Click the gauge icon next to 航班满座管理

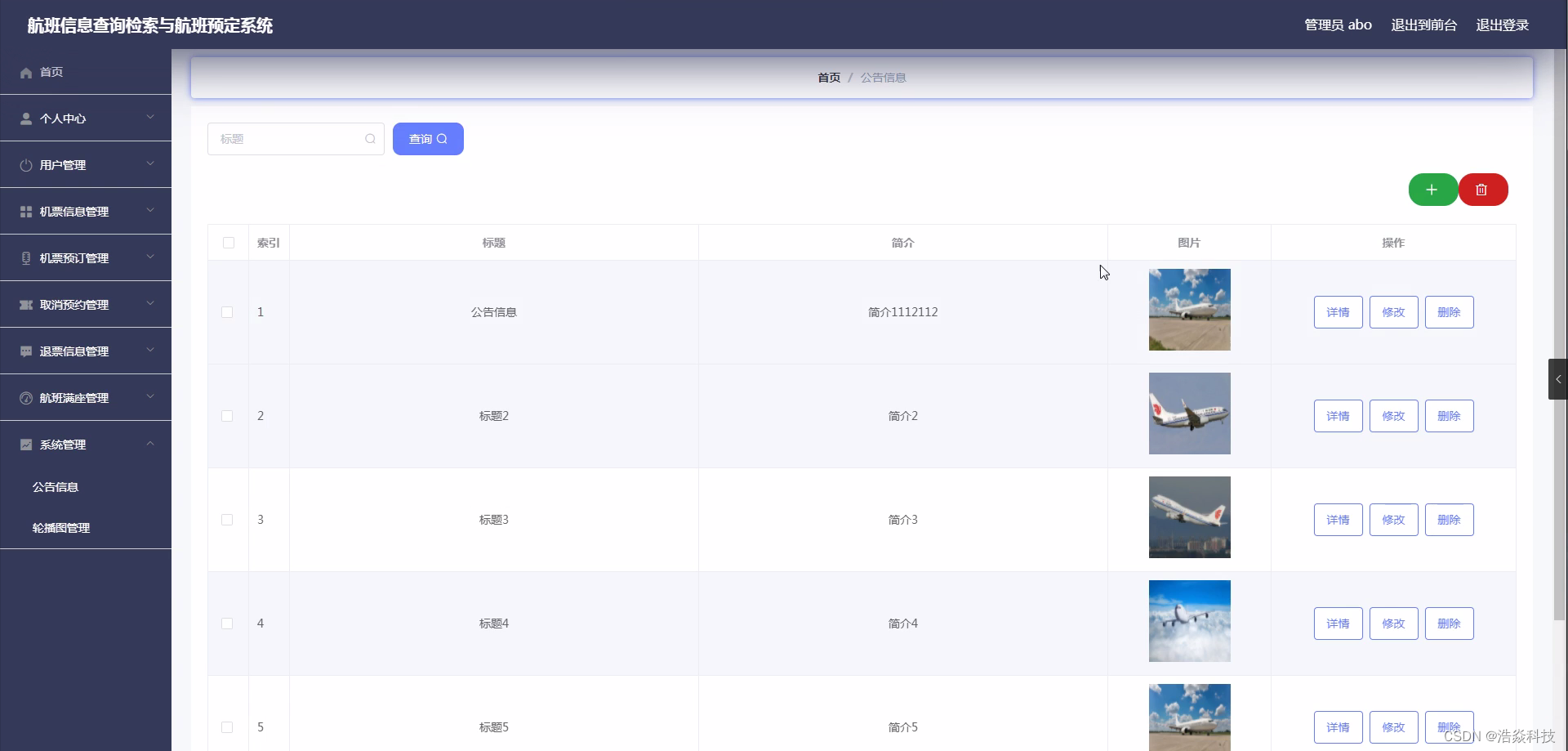(26, 399)
